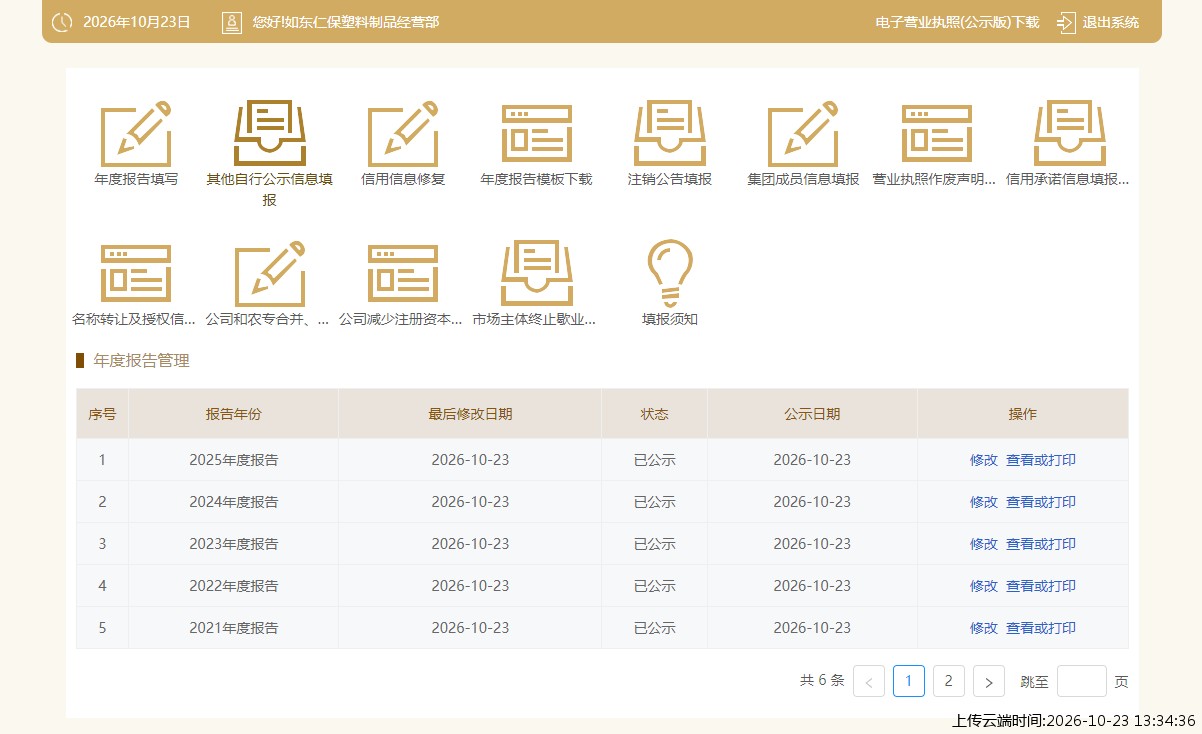Click the 最后修改日期 column header
1202x734 pixels.
click(x=470, y=414)
